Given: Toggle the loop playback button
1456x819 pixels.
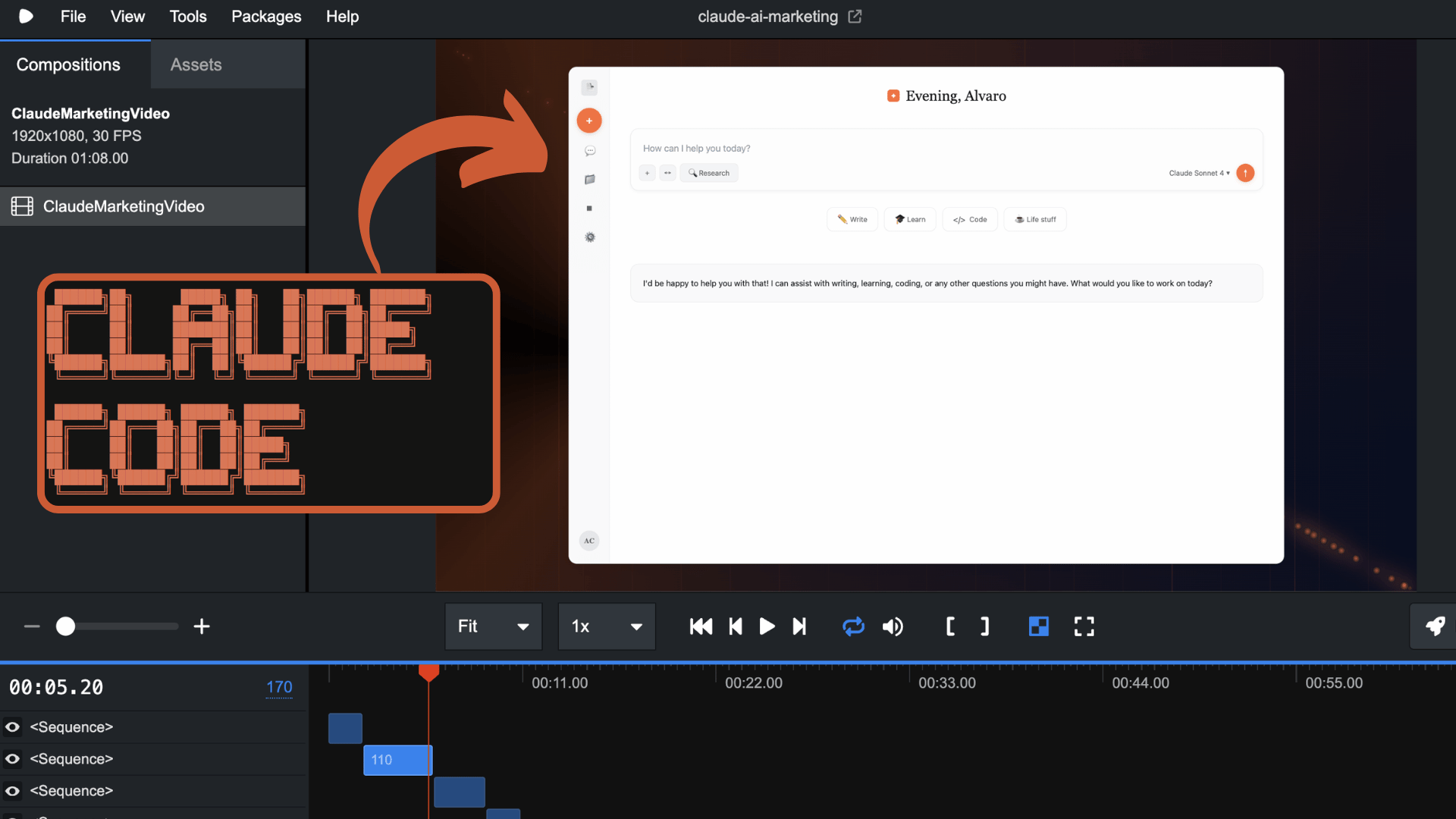Looking at the screenshot, I should point(853,626).
